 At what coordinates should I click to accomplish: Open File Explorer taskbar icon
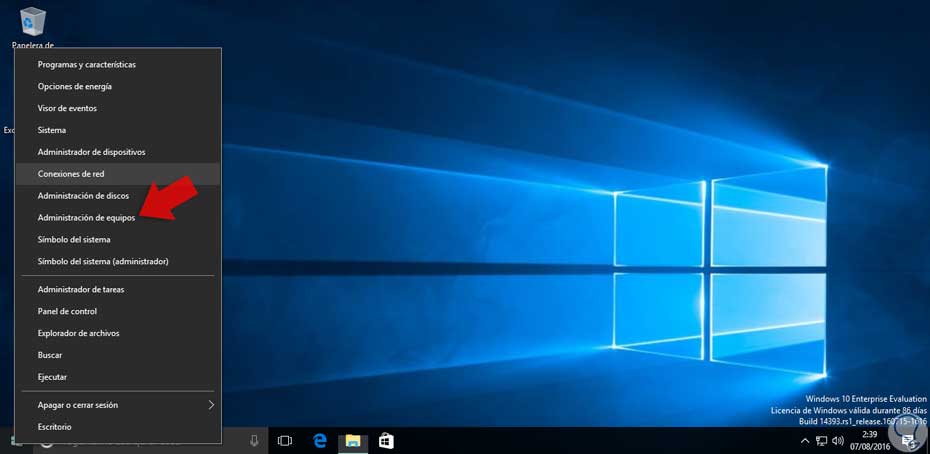click(353, 441)
